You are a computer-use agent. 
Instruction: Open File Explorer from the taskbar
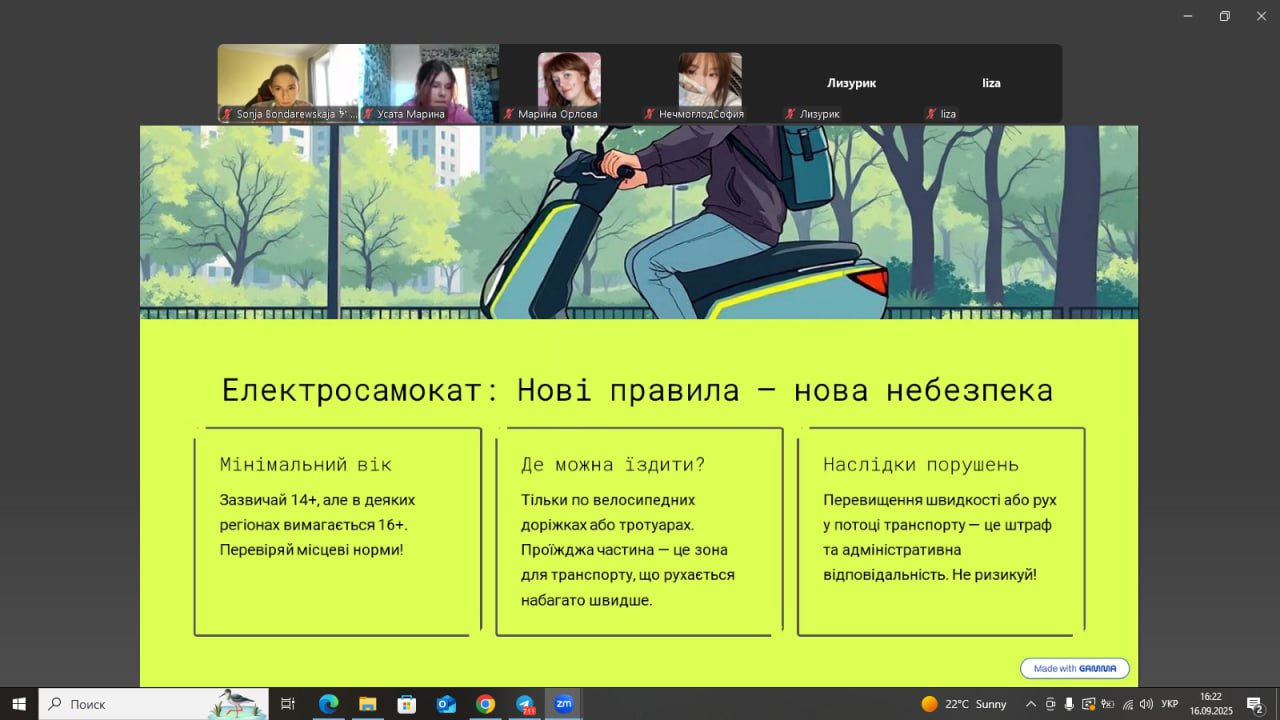click(367, 704)
